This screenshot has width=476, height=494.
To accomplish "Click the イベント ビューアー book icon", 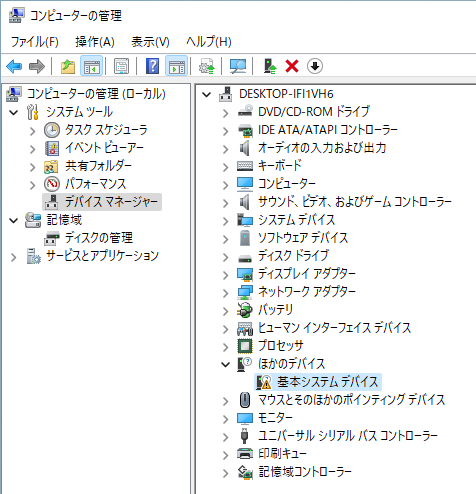I will [52, 148].
